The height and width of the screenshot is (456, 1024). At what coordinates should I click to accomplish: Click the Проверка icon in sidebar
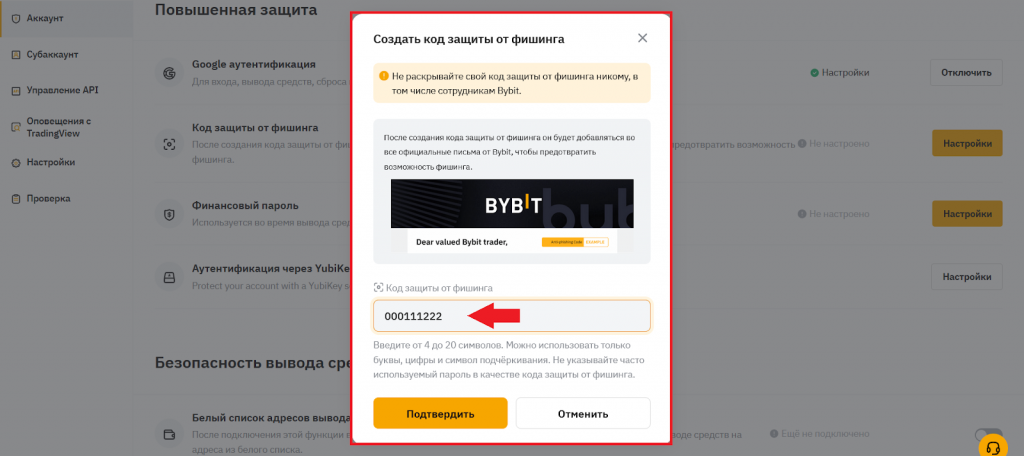pyautogui.click(x=15, y=198)
